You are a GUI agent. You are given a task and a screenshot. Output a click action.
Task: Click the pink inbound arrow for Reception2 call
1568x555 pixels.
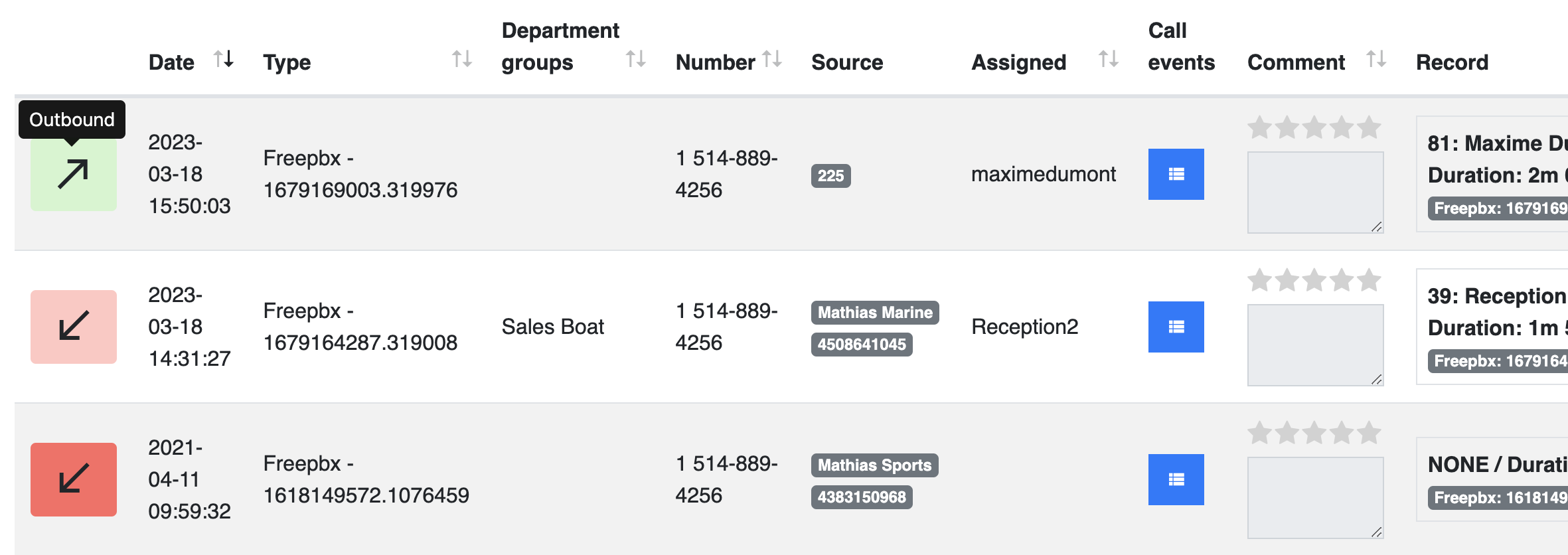74,327
